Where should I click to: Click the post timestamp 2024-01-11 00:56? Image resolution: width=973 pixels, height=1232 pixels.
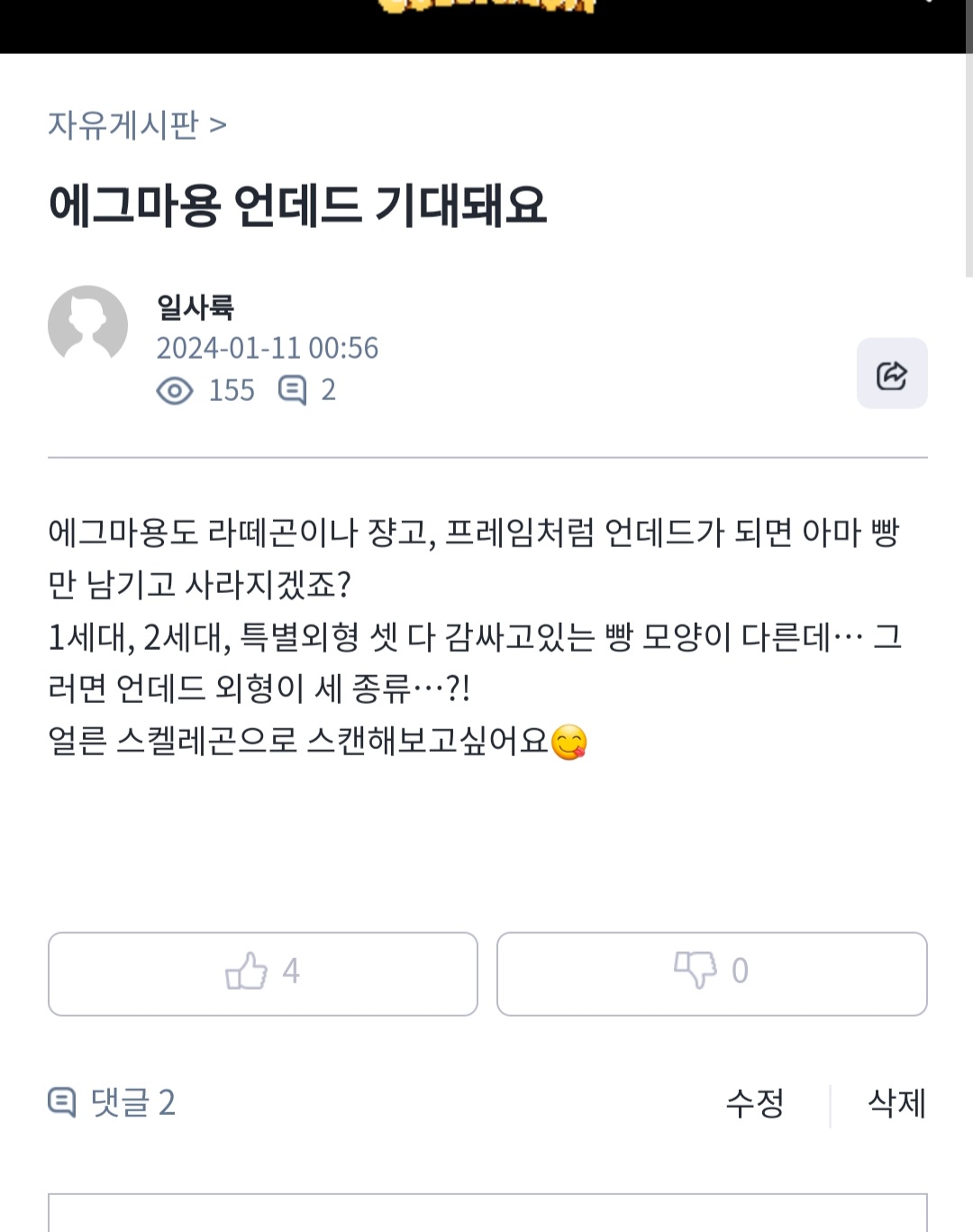coord(267,348)
